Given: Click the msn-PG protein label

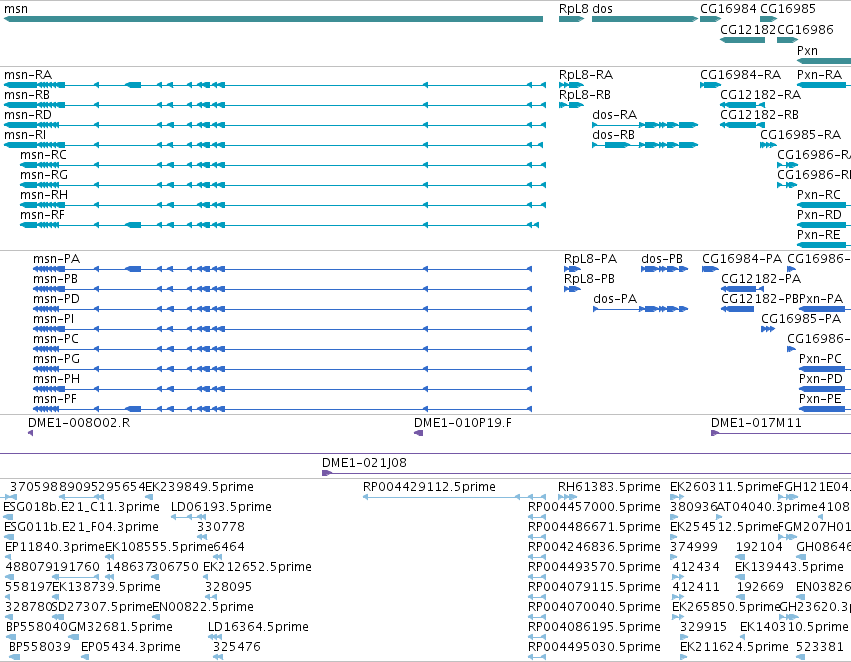Looking at the screenshot, I should 56,360.
